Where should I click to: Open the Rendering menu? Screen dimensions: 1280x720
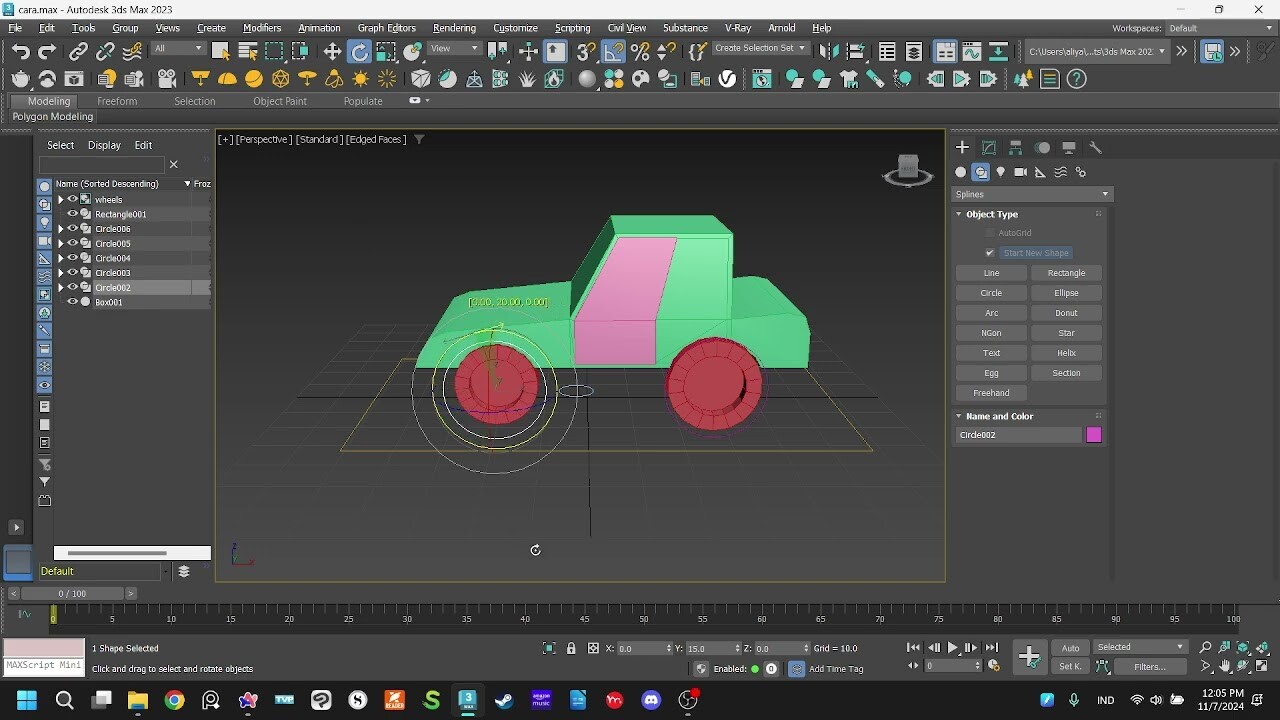coord(454,28)
